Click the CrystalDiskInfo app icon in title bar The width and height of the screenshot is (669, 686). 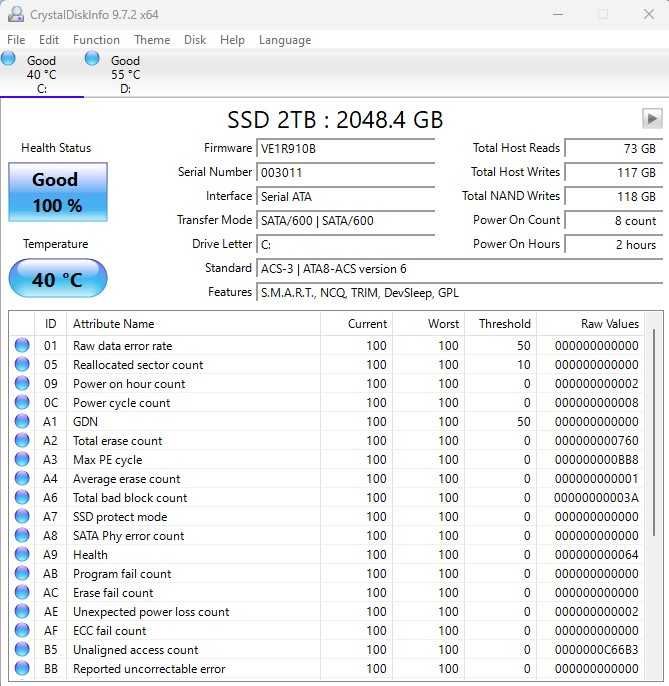(x=16, y=14)
